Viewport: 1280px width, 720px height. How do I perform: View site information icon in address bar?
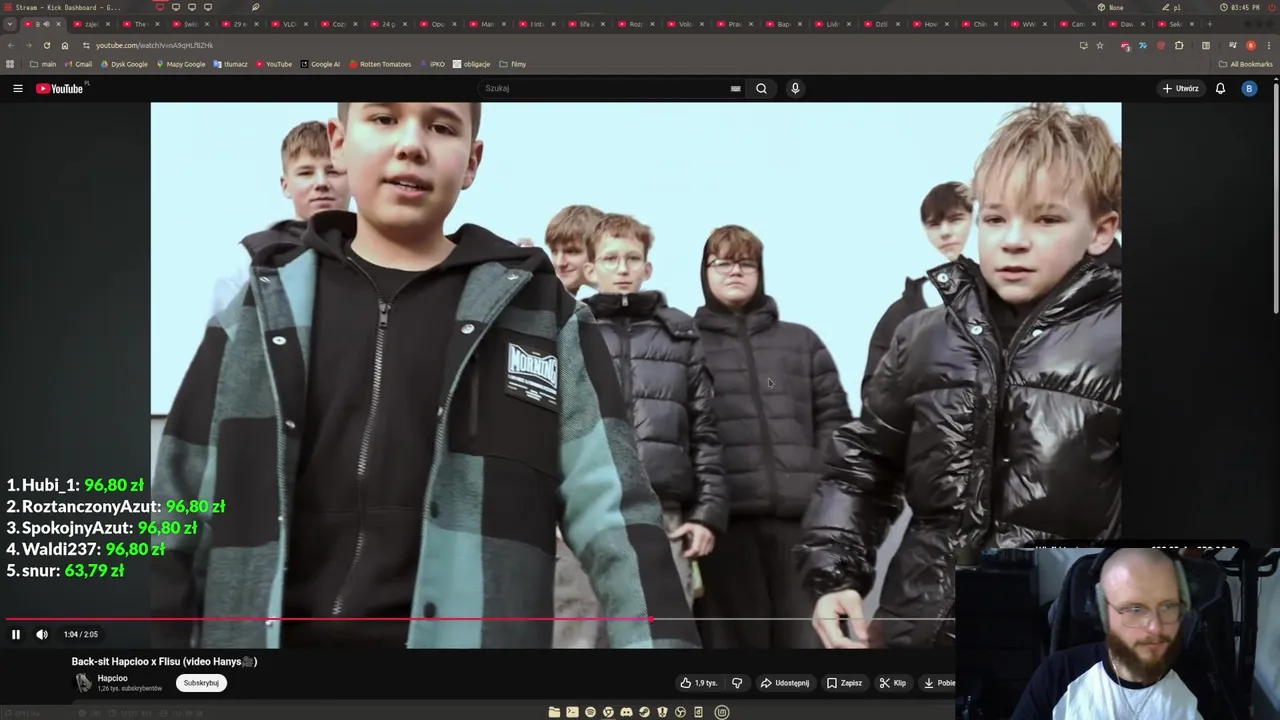click(86, 45)
